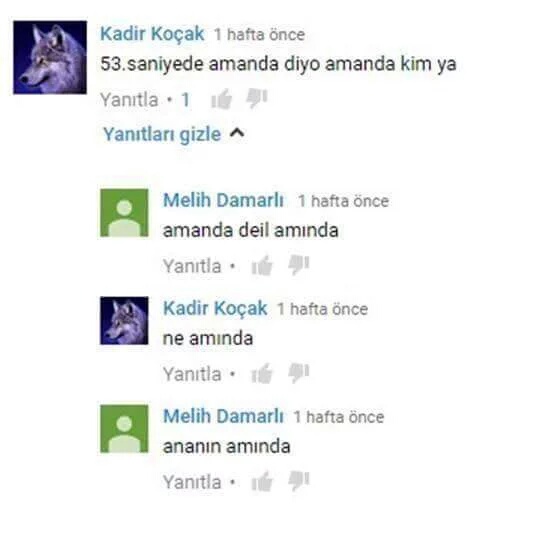Dislike the 'ne amında' reply
This screenshot has height=539, width=544.
coord(298,373)
